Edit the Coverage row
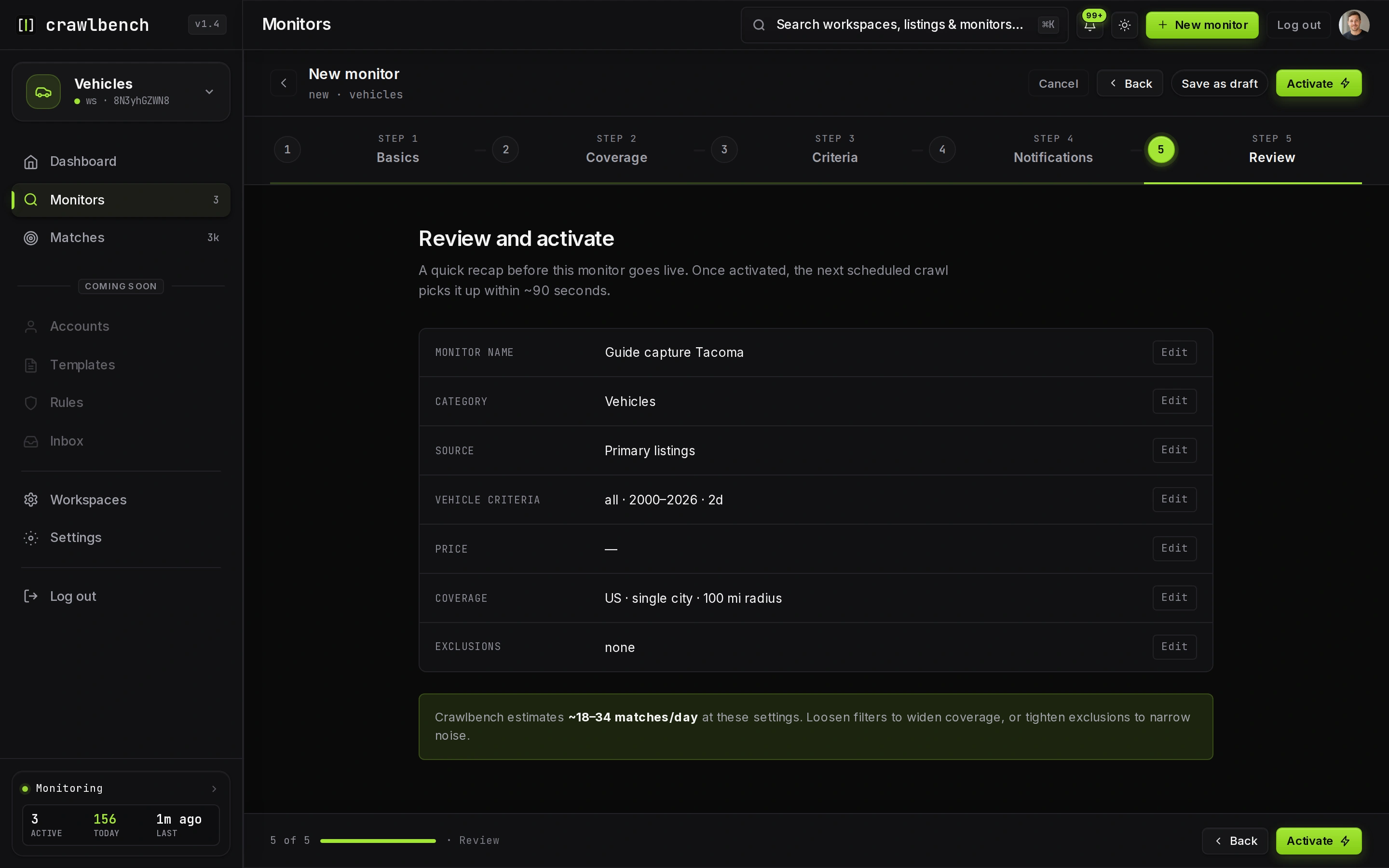Screen dimensions: 1389x868 [x=1174, y=597]
